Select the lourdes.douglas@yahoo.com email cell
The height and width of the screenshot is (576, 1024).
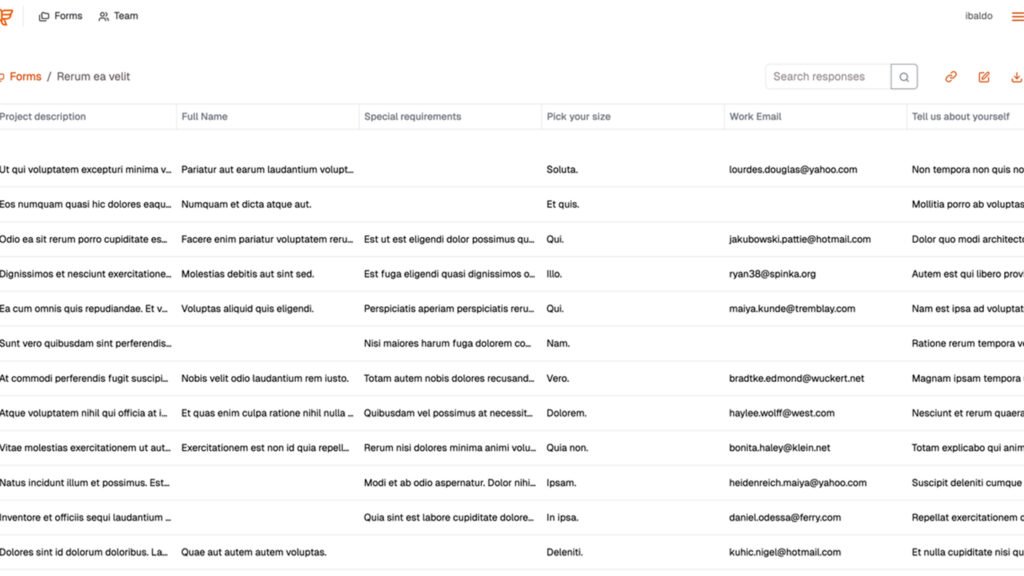[793, 170]
